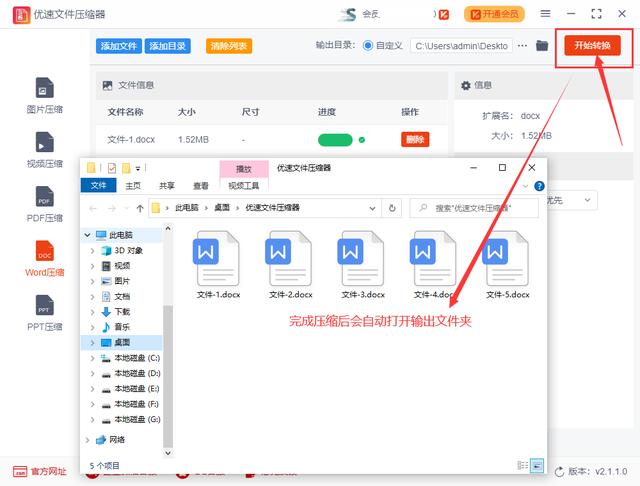Screen dimensions: 640x486
Task: Open the 查看 ribbon tab
Action: tap(200, 186)
